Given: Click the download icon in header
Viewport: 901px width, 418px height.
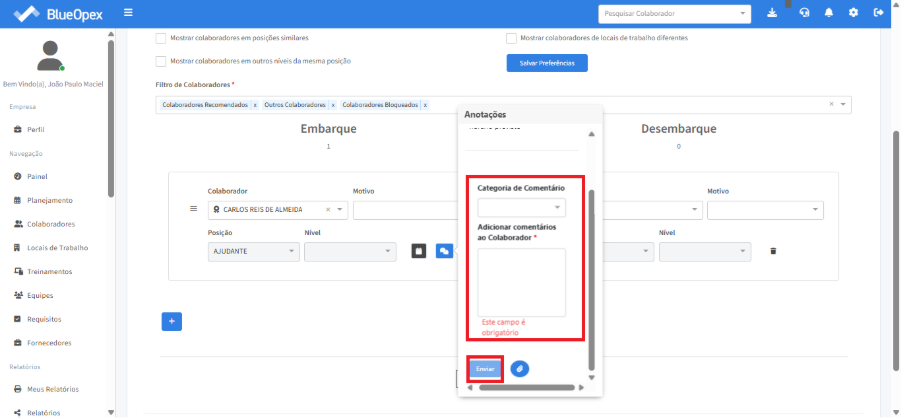Looking at the screenshot, I should point(772,13).
